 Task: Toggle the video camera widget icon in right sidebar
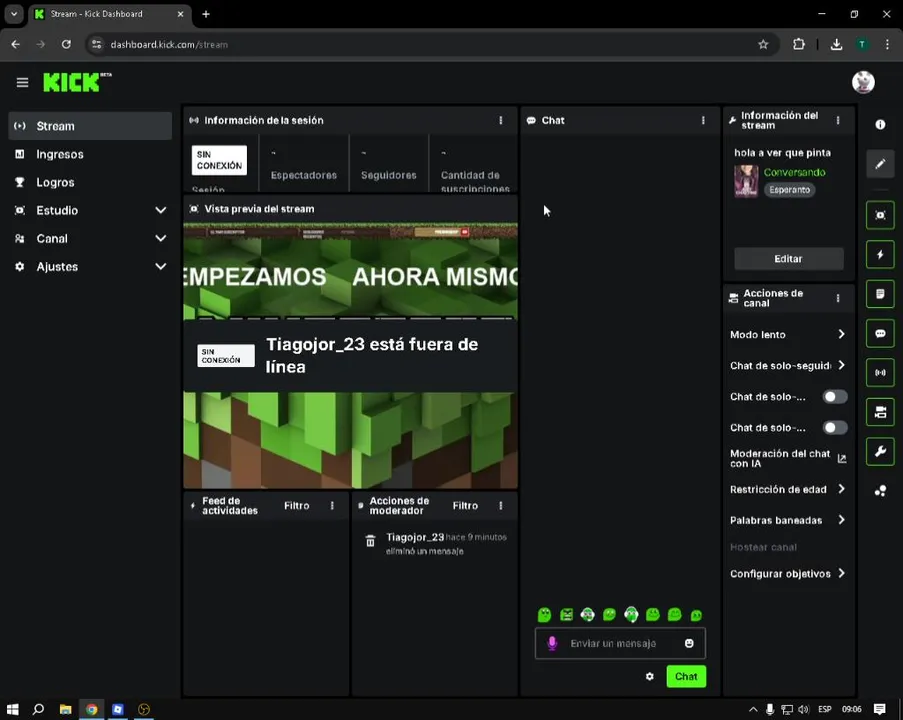[880, 412]
